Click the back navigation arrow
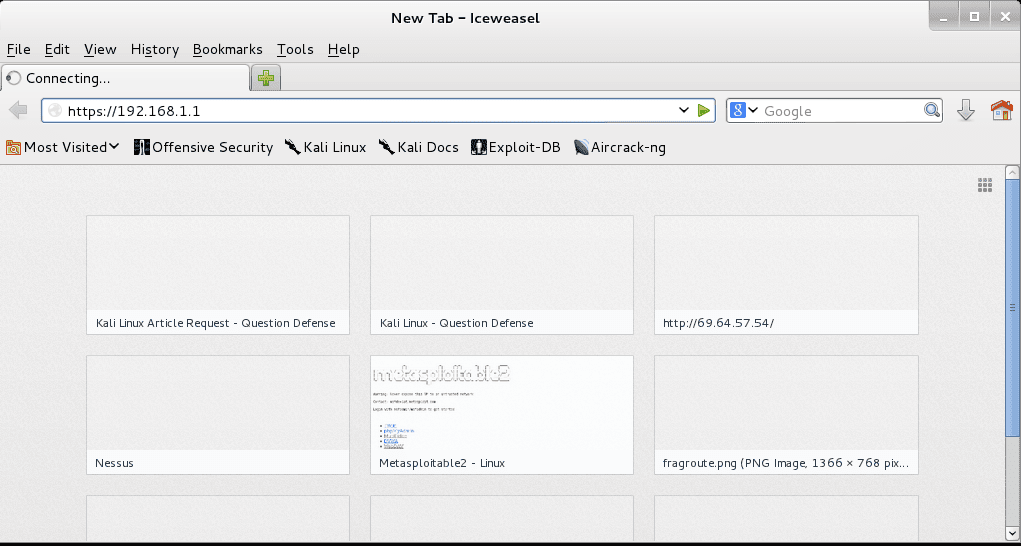The width and height of the screenshot is (1021, 546). [18, 111]
